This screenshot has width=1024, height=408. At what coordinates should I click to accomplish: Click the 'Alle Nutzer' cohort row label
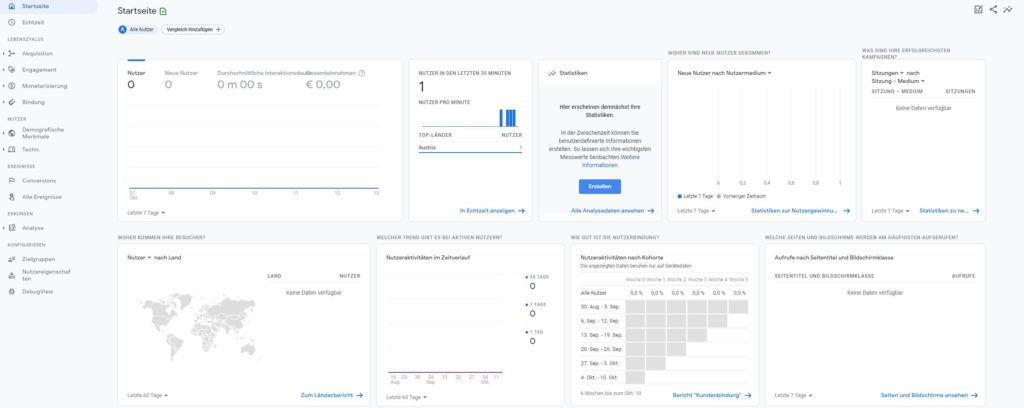point(594,292)
